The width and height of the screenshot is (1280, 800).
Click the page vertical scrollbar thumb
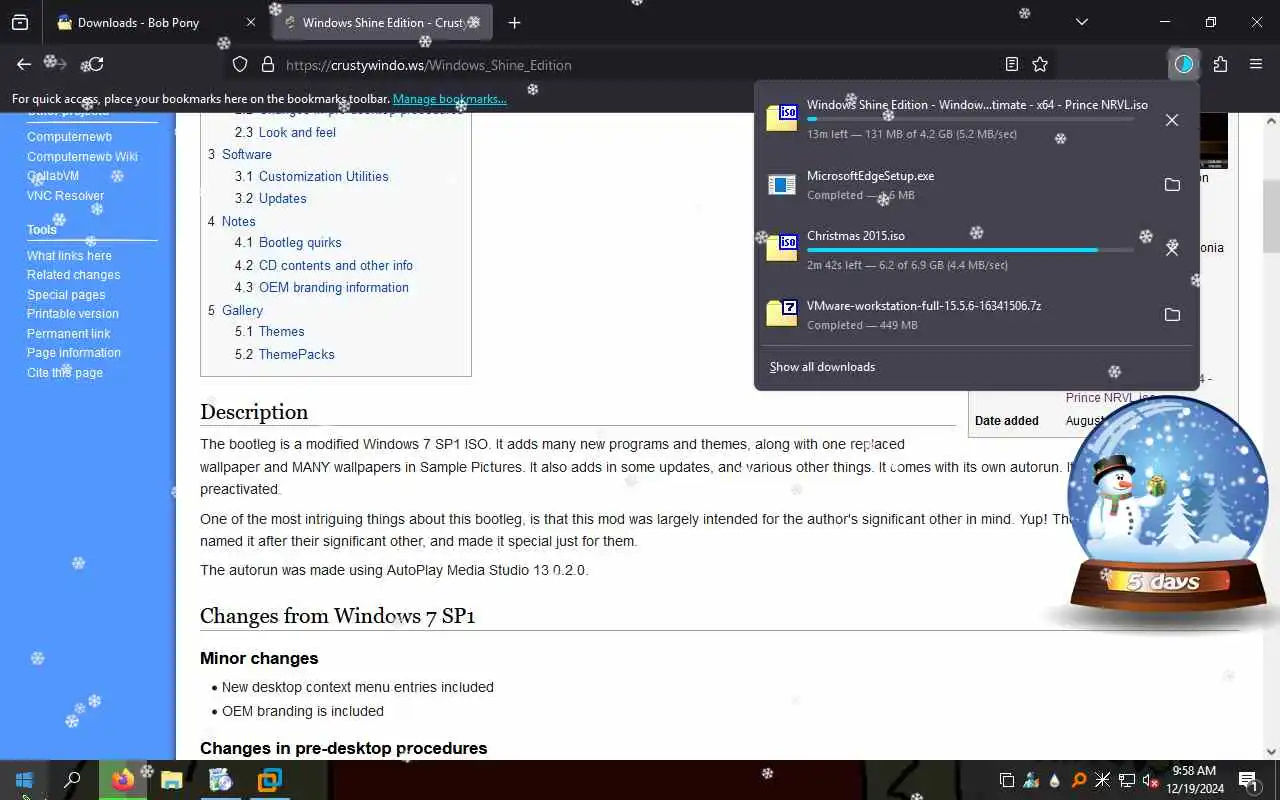tap(1271, 216)
